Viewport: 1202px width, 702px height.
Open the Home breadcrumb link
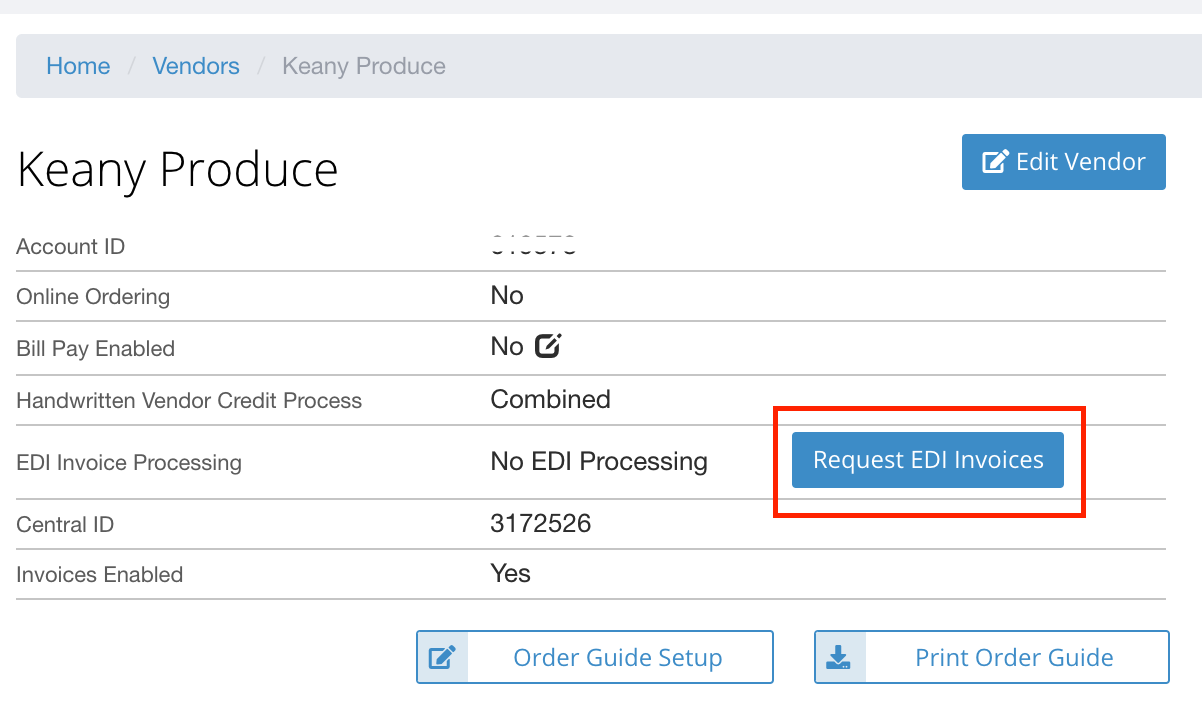78,66
